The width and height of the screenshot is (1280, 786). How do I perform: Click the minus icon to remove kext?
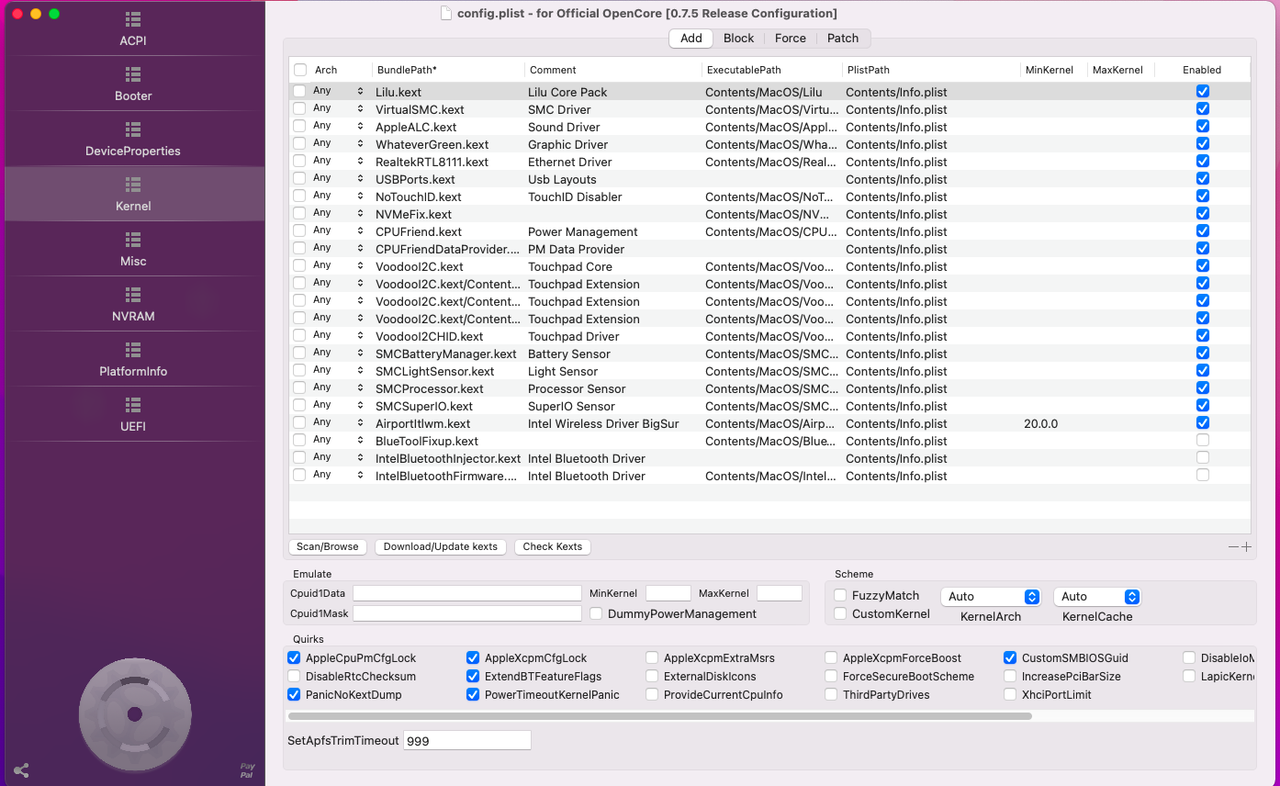(x=1234, y=547)
